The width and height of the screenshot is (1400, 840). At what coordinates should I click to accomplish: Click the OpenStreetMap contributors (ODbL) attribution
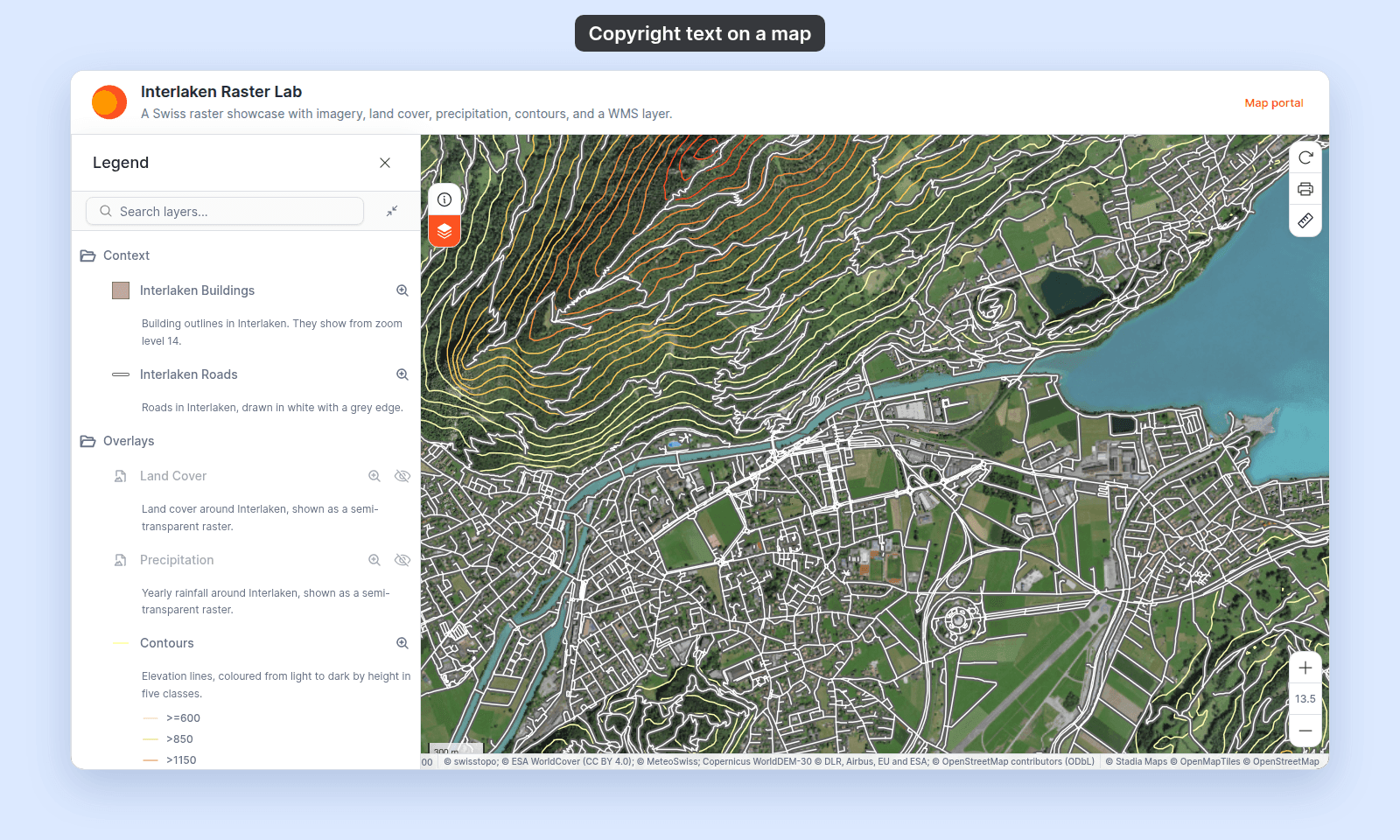coord(1013,762)
